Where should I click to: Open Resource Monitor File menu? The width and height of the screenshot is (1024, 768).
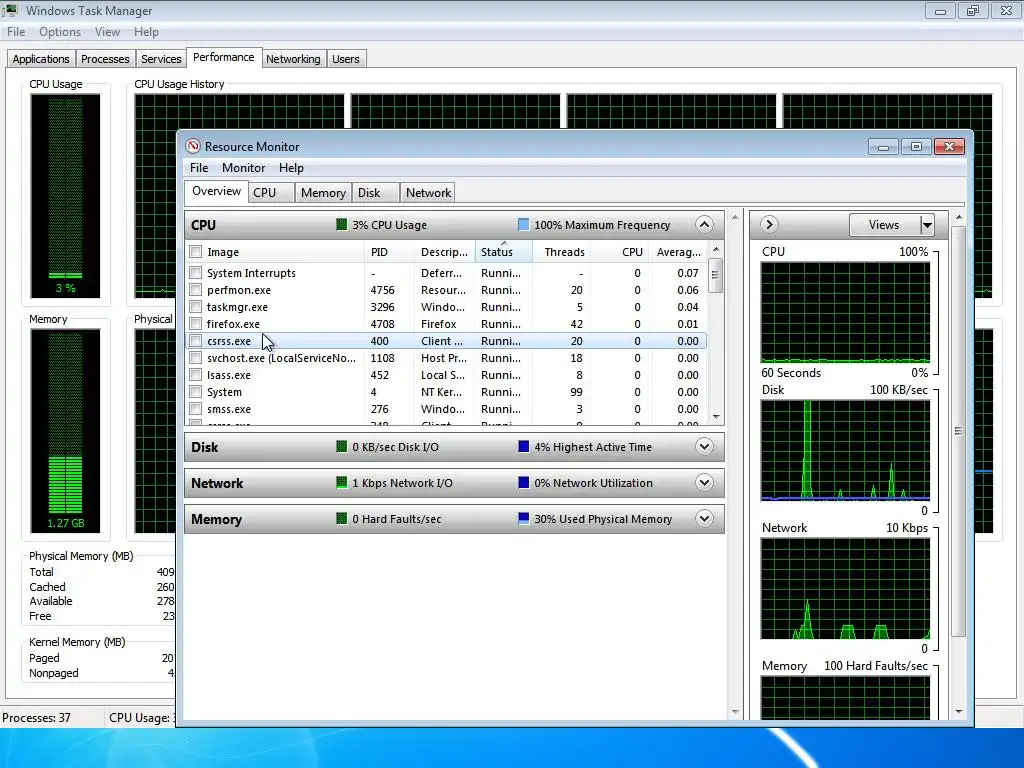pos(199,168)
